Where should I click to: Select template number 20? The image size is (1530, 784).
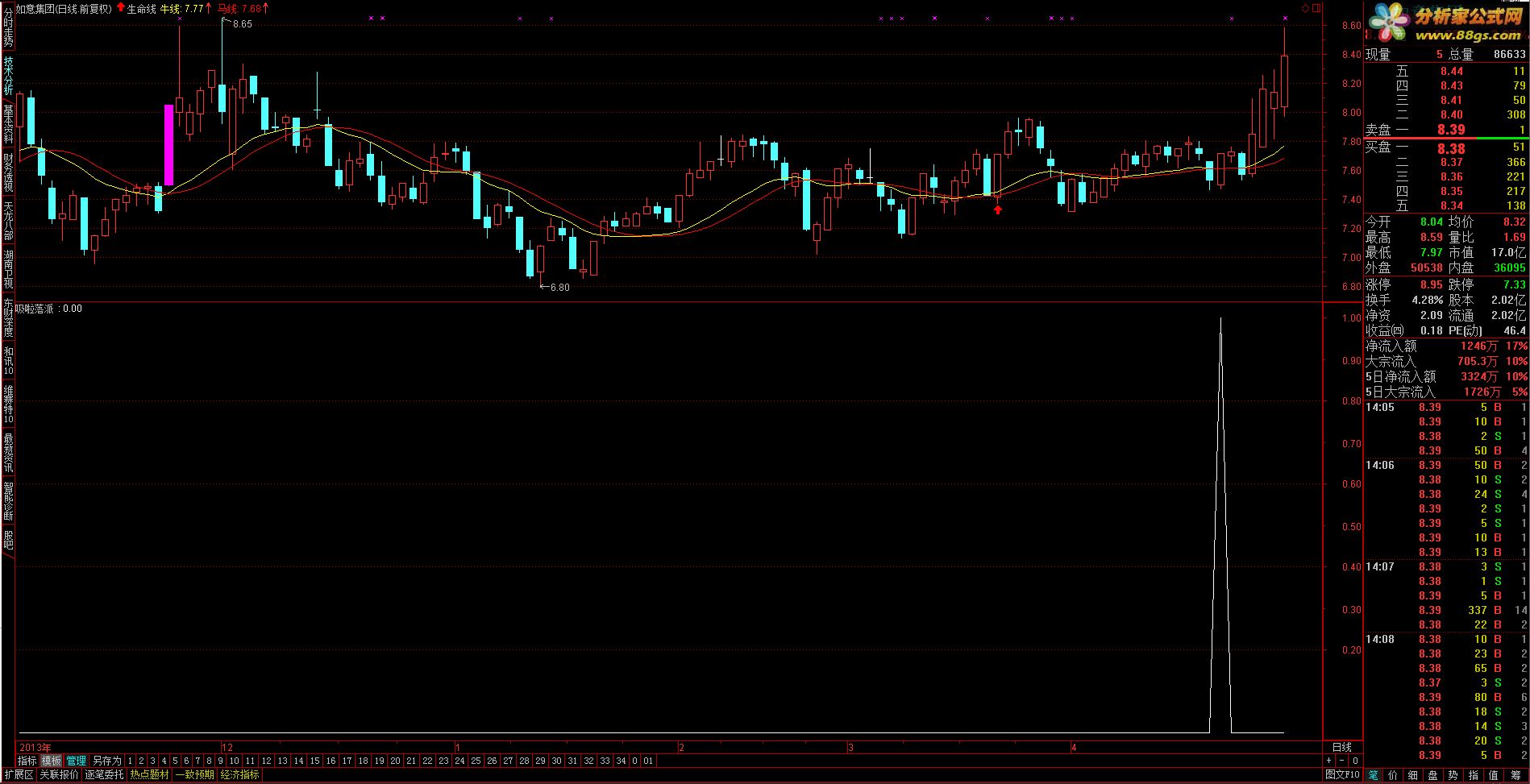coord(395,761)
